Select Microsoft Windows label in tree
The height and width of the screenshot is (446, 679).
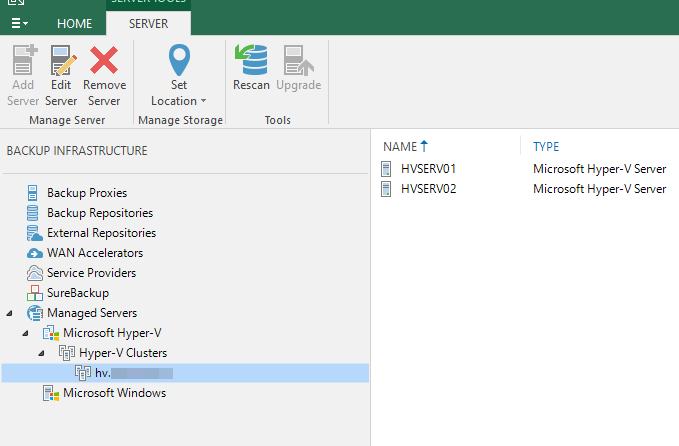(114, 393)
